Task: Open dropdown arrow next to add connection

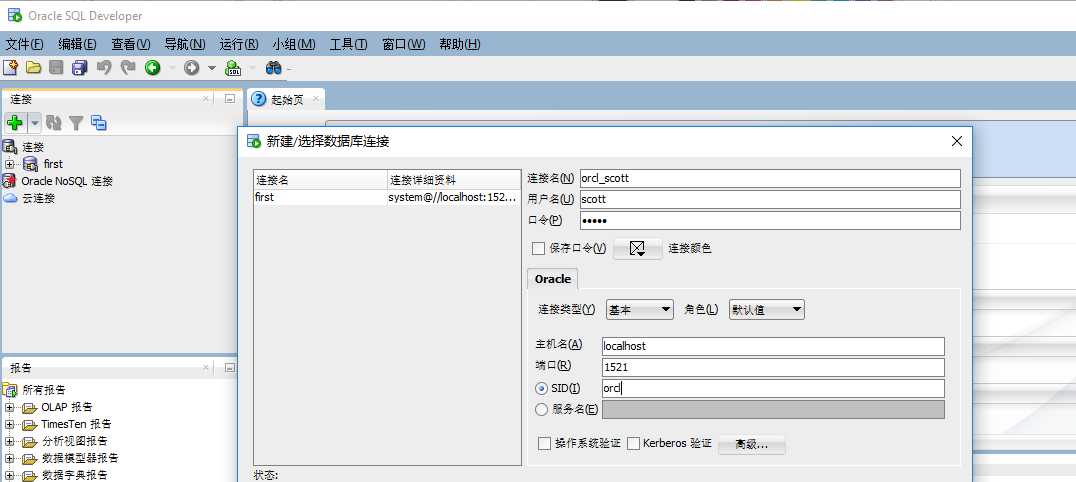Action: click(34, 123)
